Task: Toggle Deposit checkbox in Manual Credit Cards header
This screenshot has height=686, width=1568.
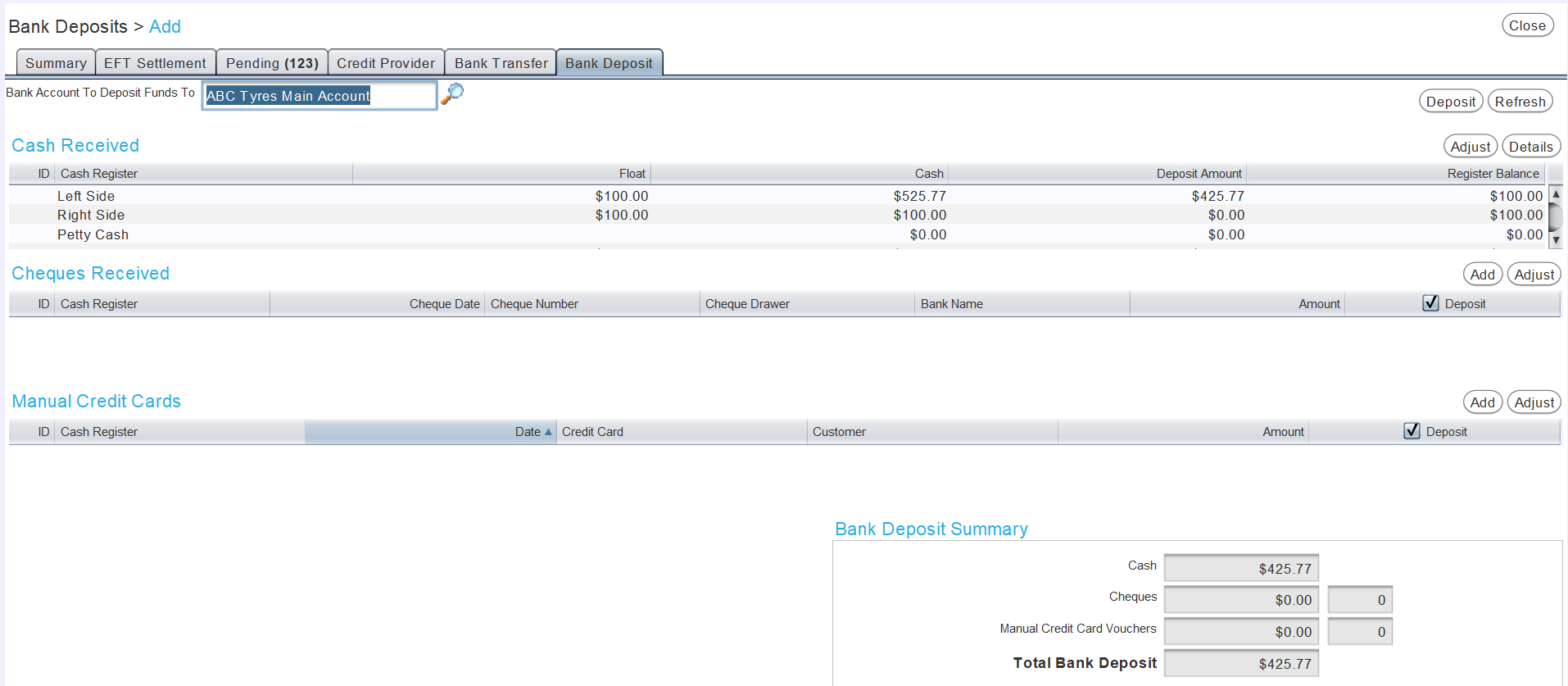Action: [1412, 431]
